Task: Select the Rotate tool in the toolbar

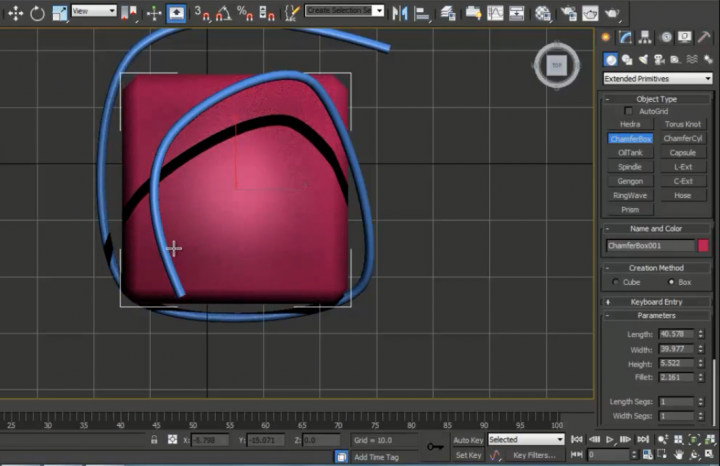Action: [37, 13]
